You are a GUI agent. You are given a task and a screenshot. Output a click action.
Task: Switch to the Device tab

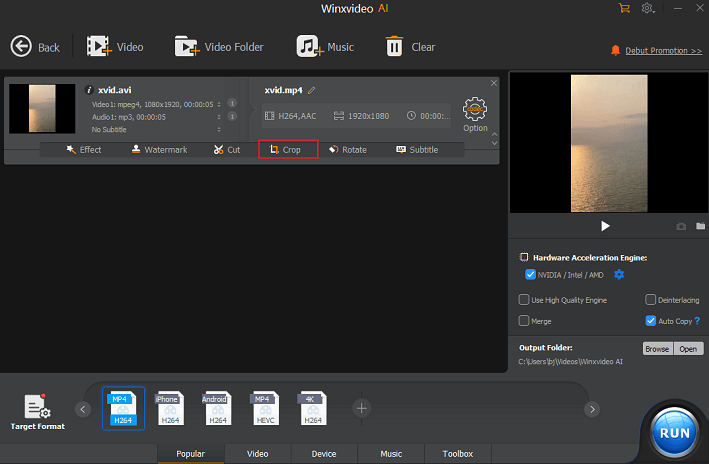(324, 454)
